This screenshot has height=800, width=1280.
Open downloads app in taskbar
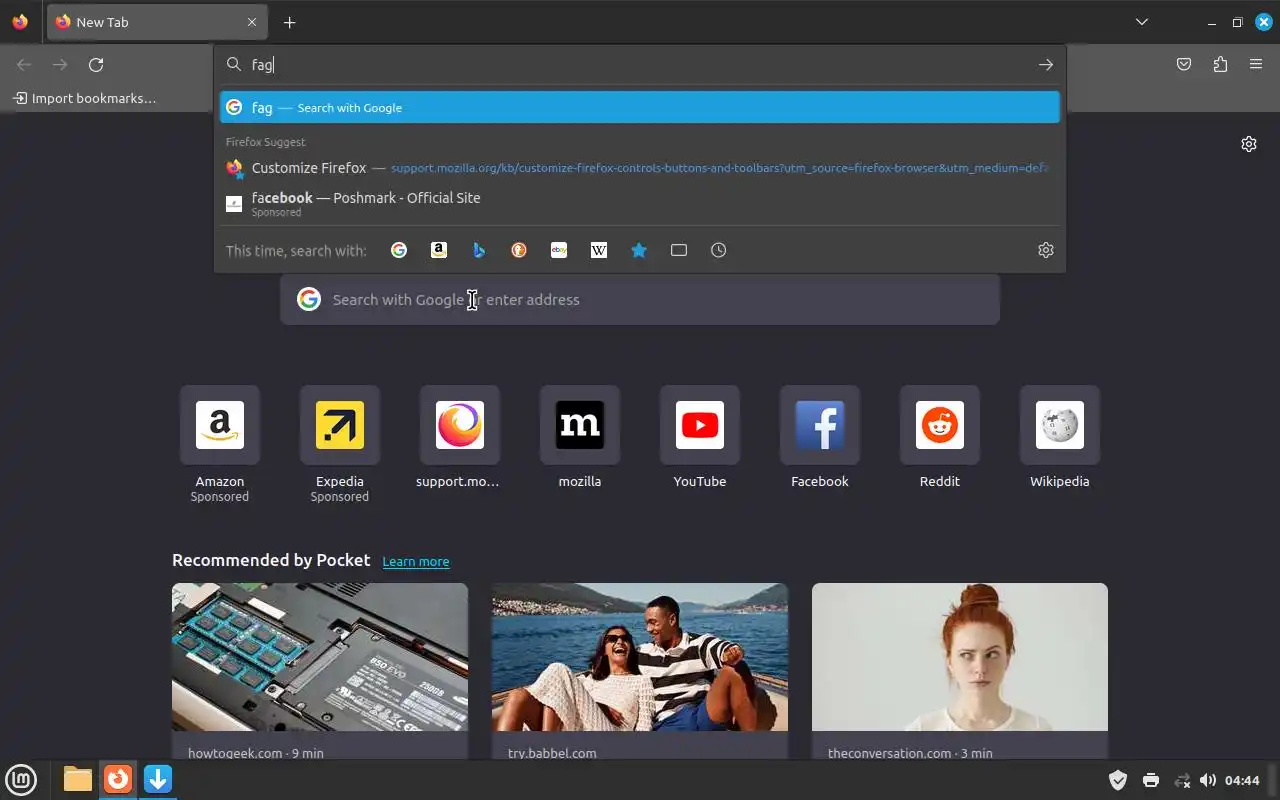158,779
